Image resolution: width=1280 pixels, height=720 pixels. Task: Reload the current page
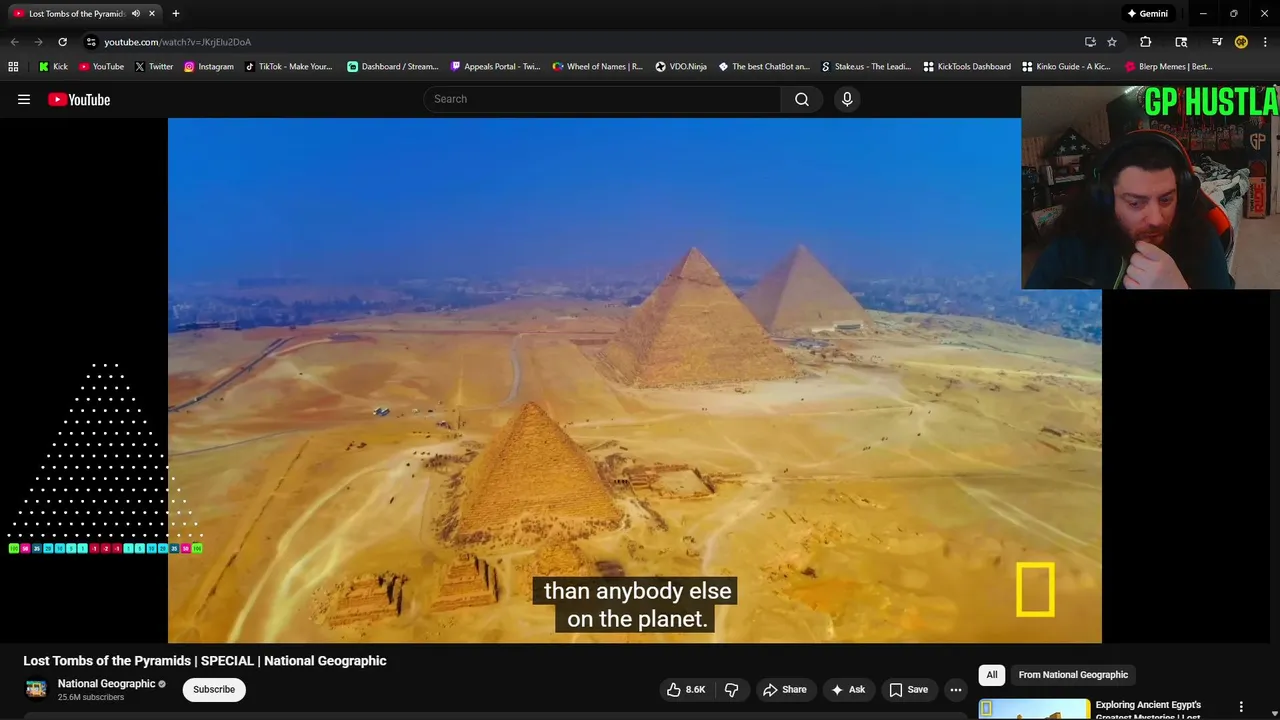click(62, 42)
